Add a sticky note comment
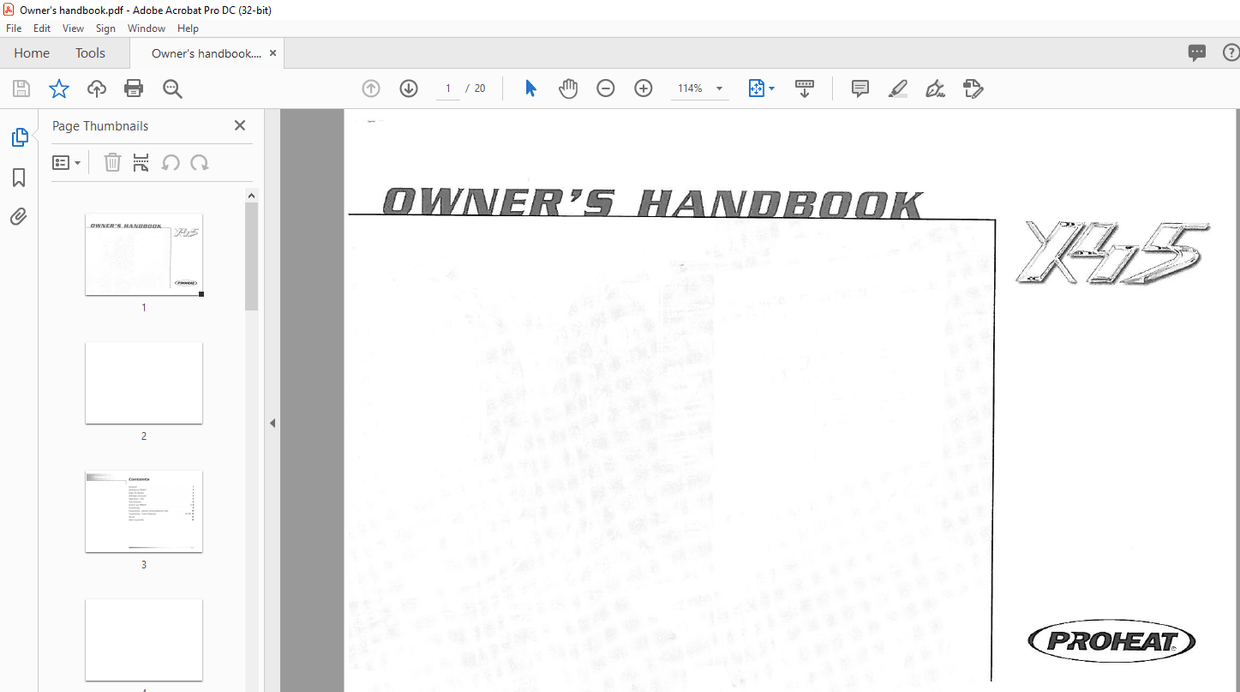The height and width of the screenshot is (692, 1240). click(x=859, y=88)
